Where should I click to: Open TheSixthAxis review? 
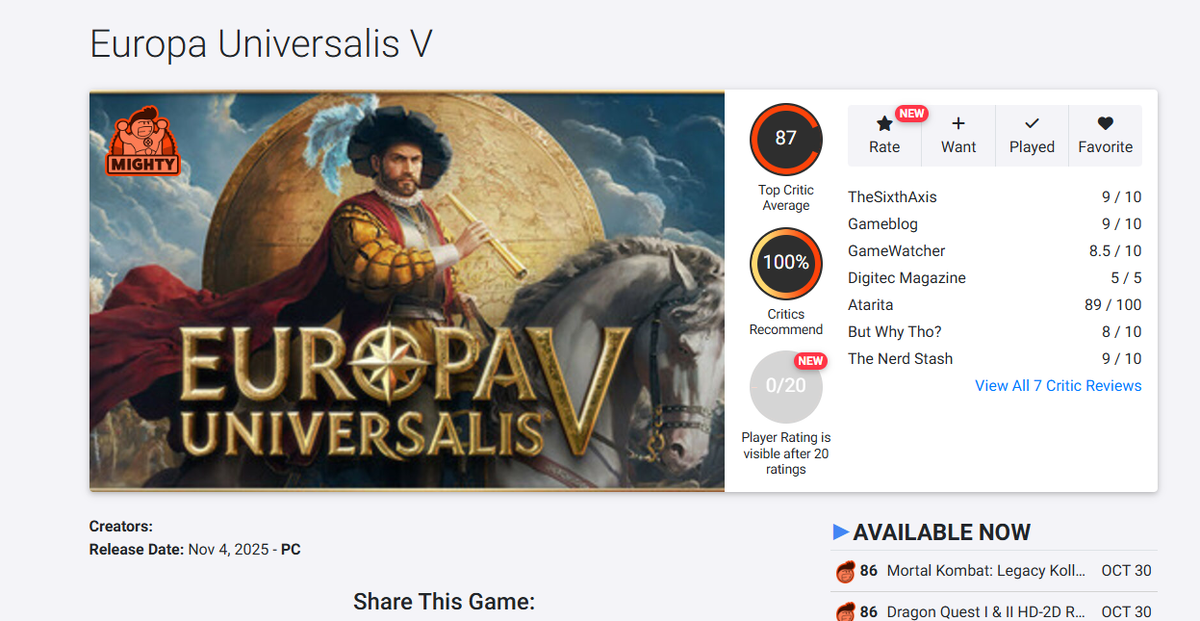coord(995,197)
